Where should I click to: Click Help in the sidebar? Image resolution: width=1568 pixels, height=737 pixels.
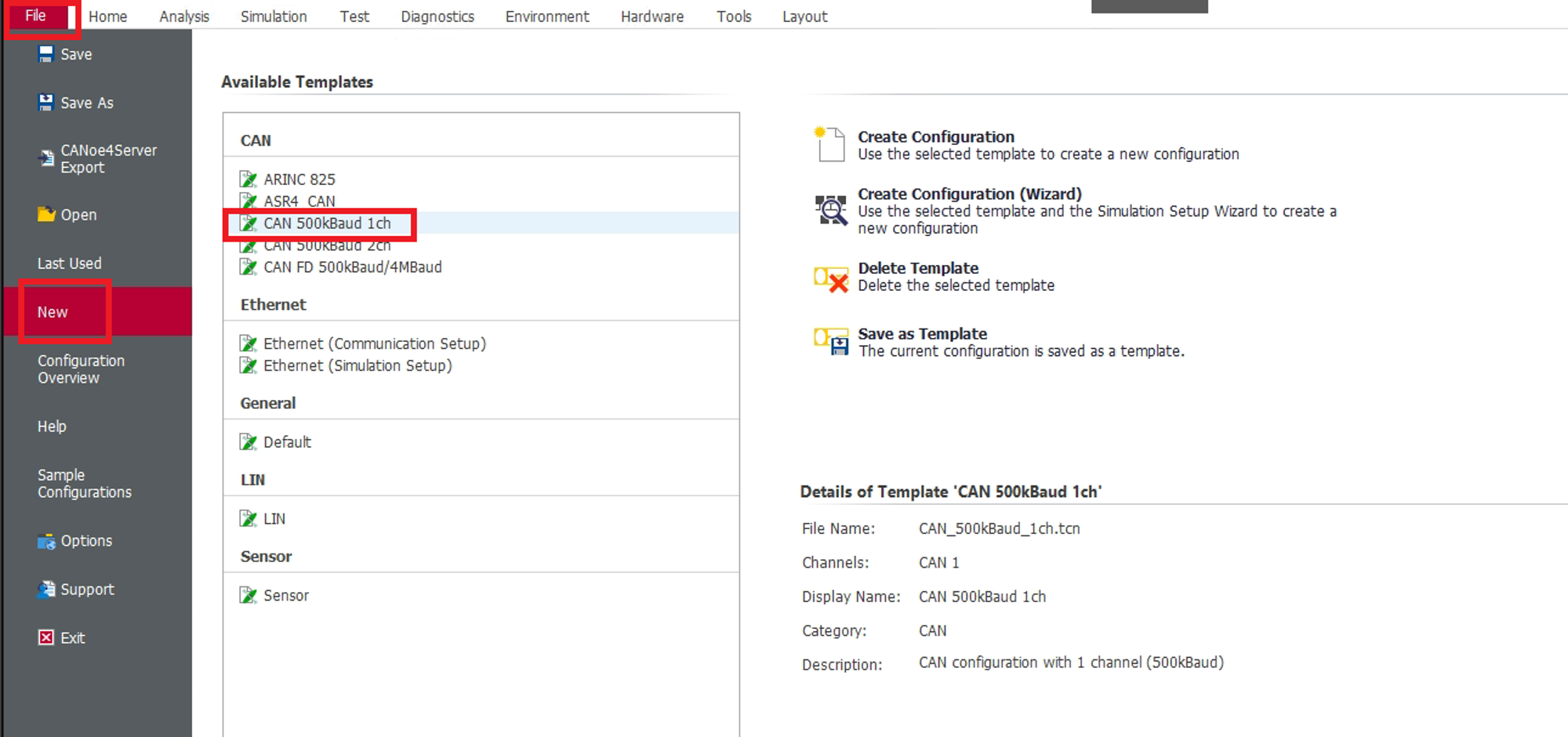coord(52,427)
